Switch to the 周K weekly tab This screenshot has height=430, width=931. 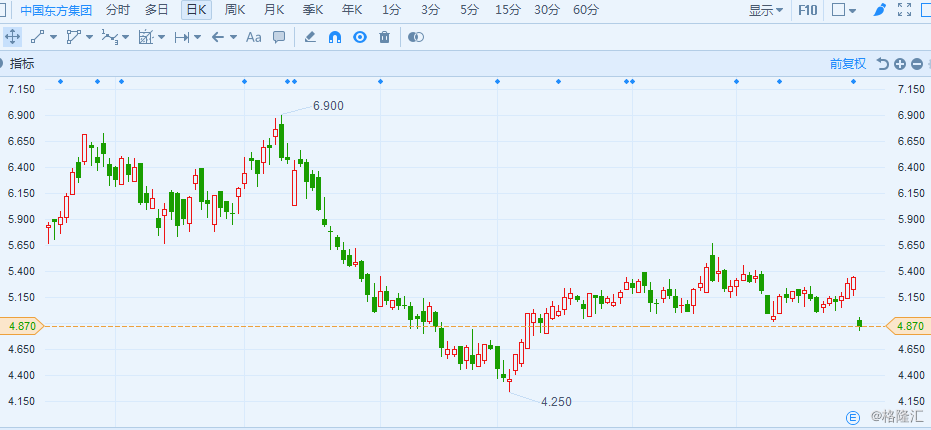[235, 10]
